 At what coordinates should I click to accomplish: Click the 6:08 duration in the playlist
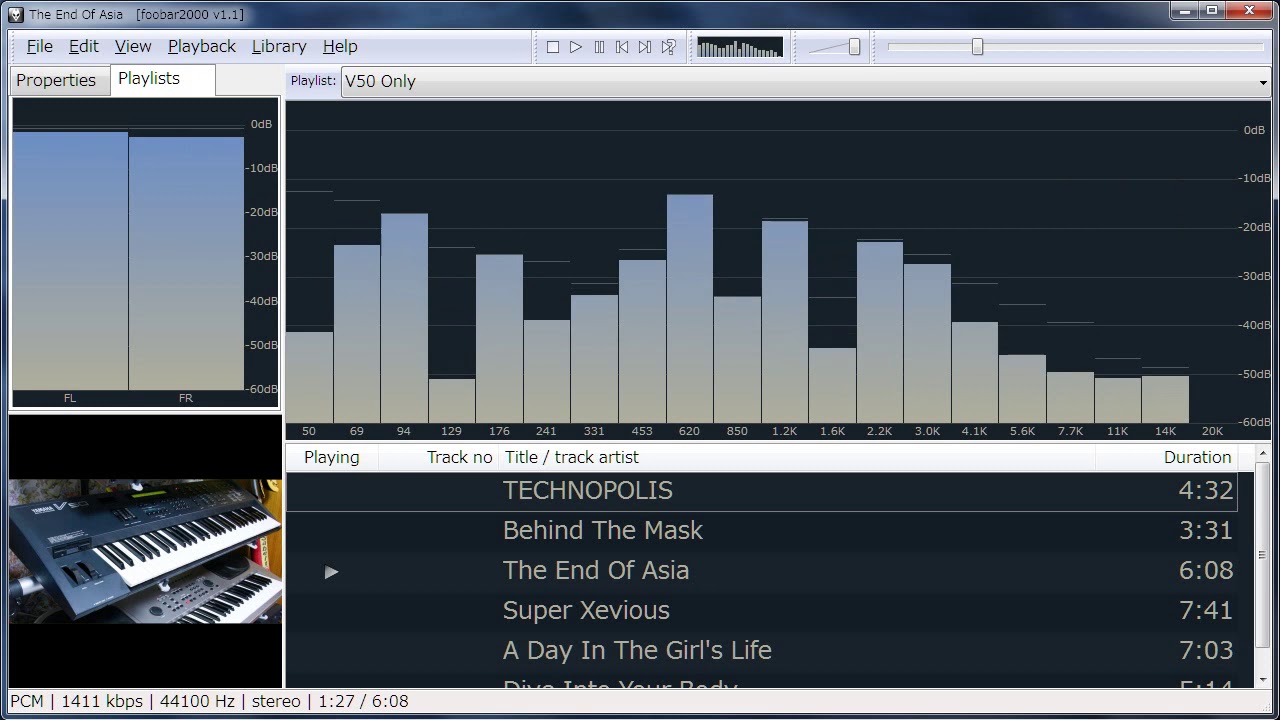(1206, 571)
